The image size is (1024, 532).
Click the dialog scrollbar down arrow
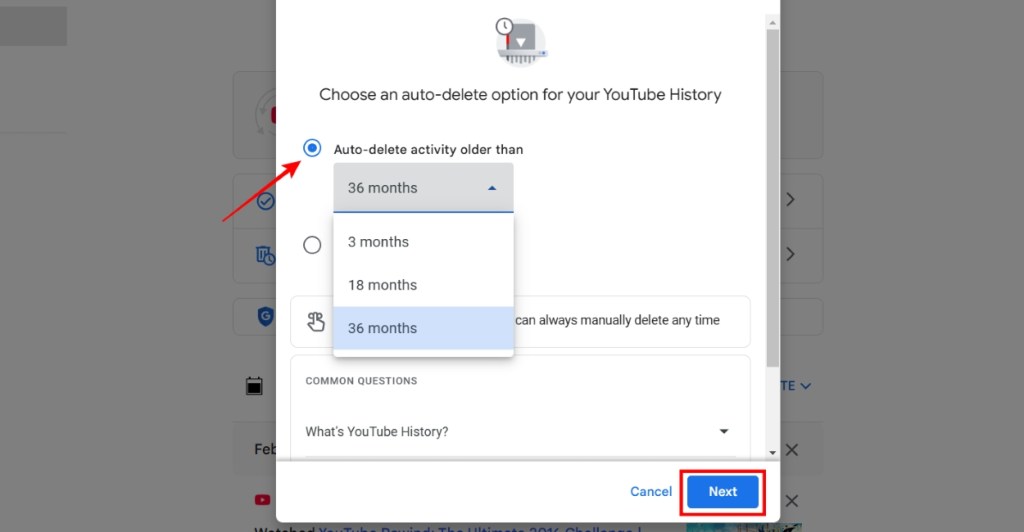pos(773,452)
